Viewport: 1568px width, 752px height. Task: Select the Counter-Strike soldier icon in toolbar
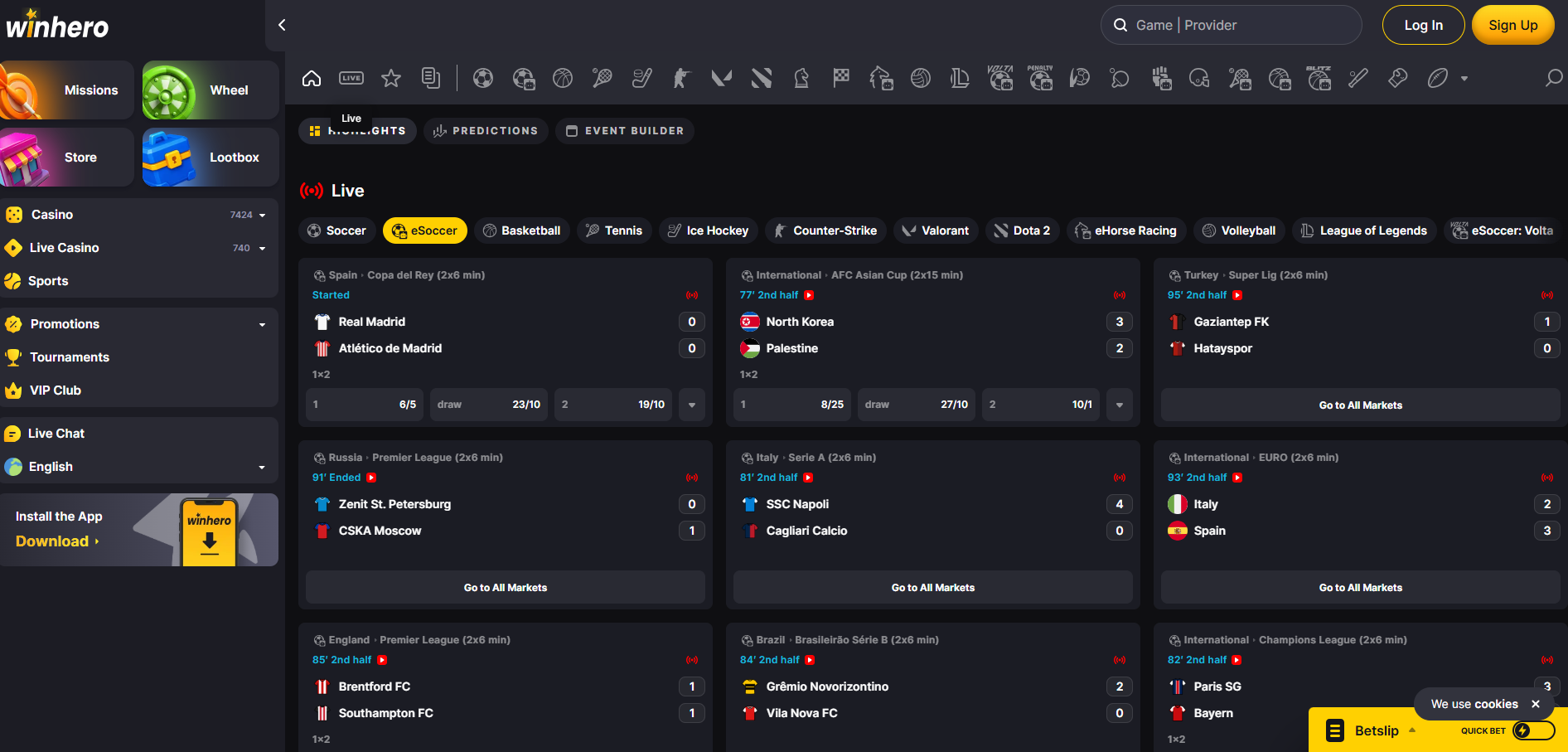pos(682,79)
